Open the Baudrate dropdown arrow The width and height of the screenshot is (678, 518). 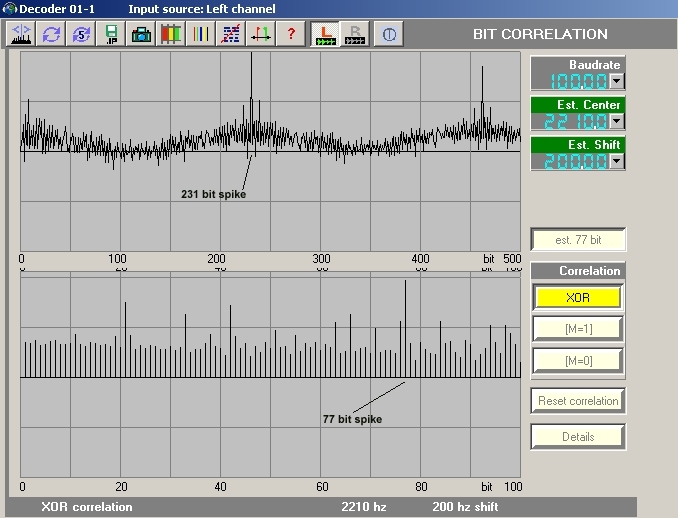coord(616,81)
